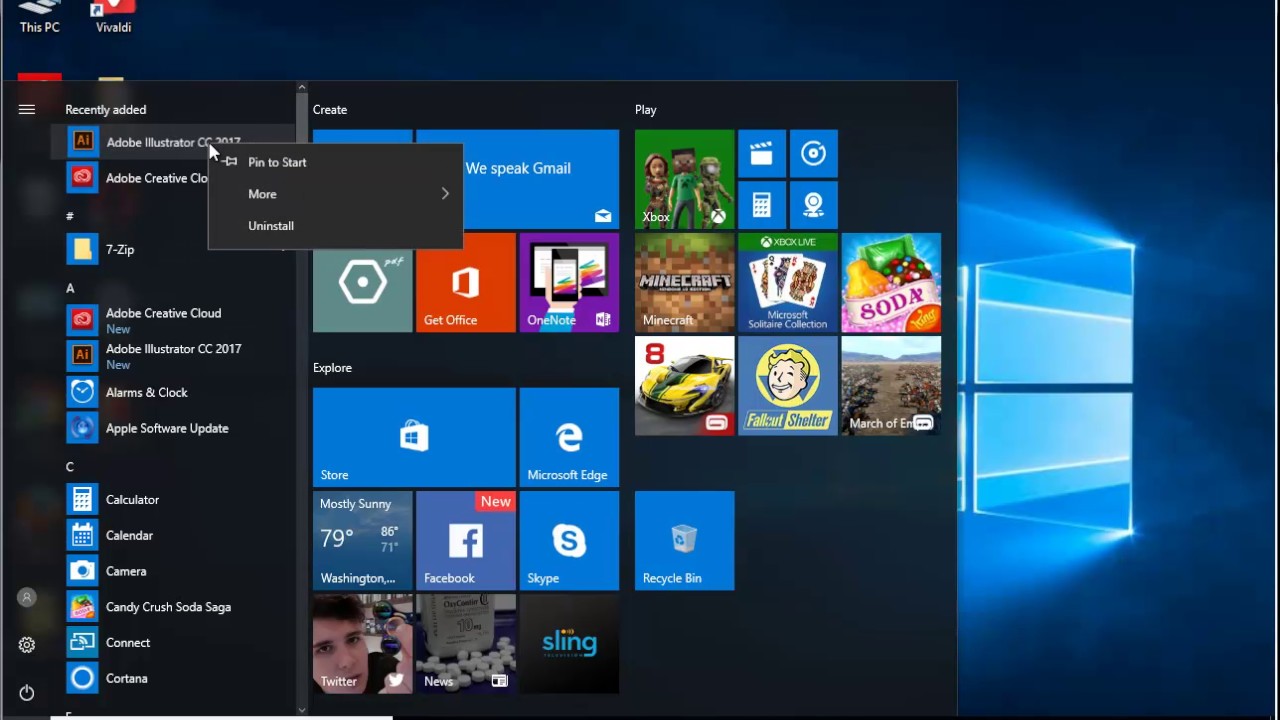Open the Sling tile
Viewport: 1280px width, 720px height.
(x=569, y=644)
